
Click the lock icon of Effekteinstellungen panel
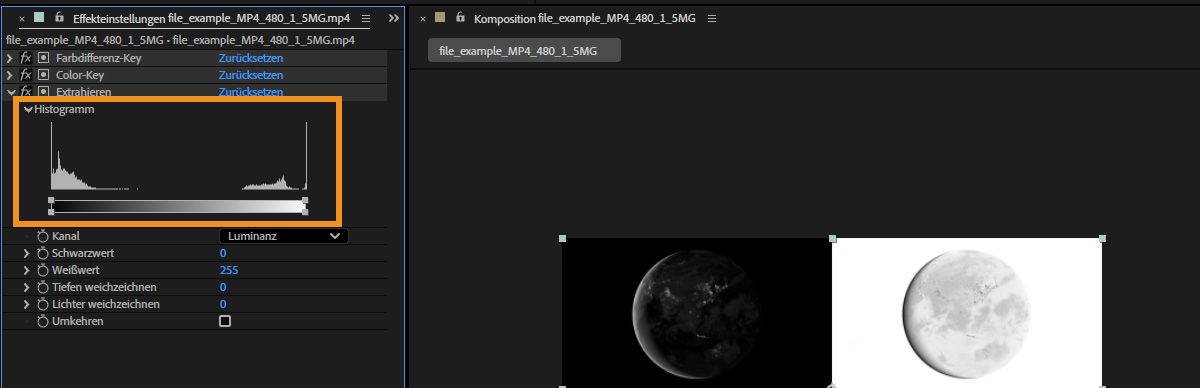(60, 18)
